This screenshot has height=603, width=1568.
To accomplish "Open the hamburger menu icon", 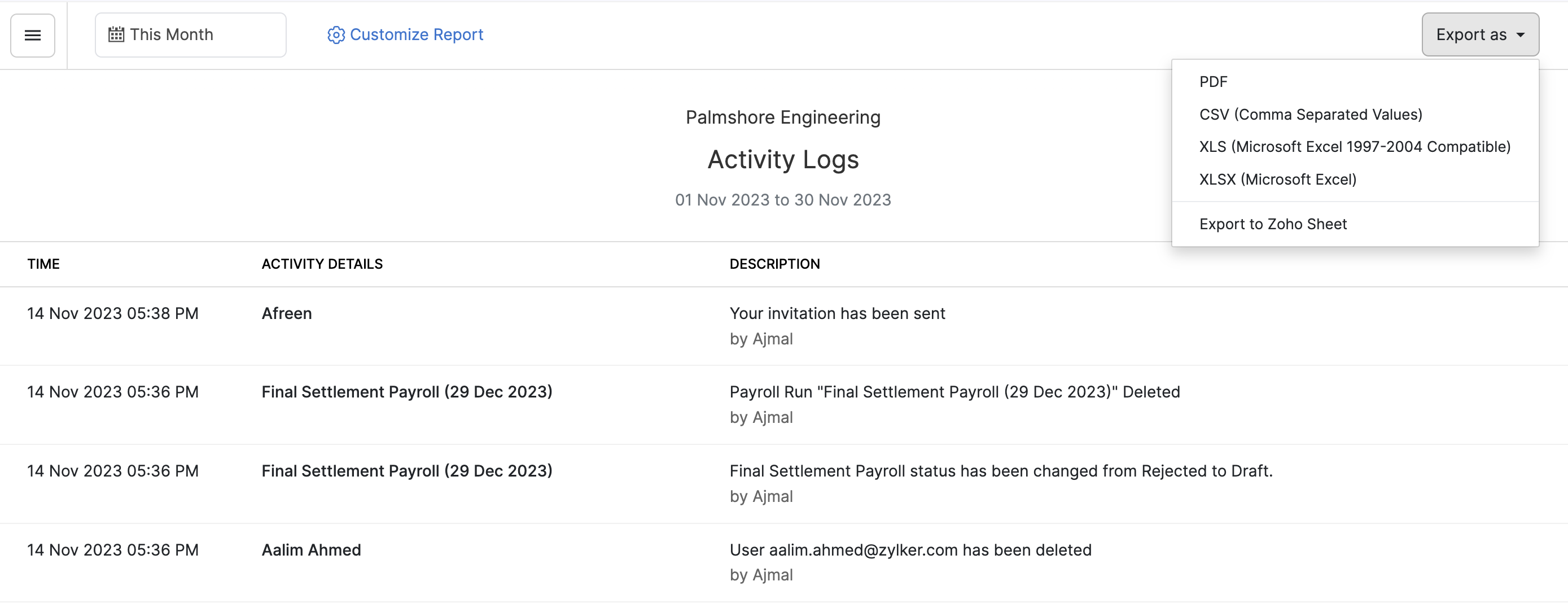I will pyautogui.click(x=33, y=36).
